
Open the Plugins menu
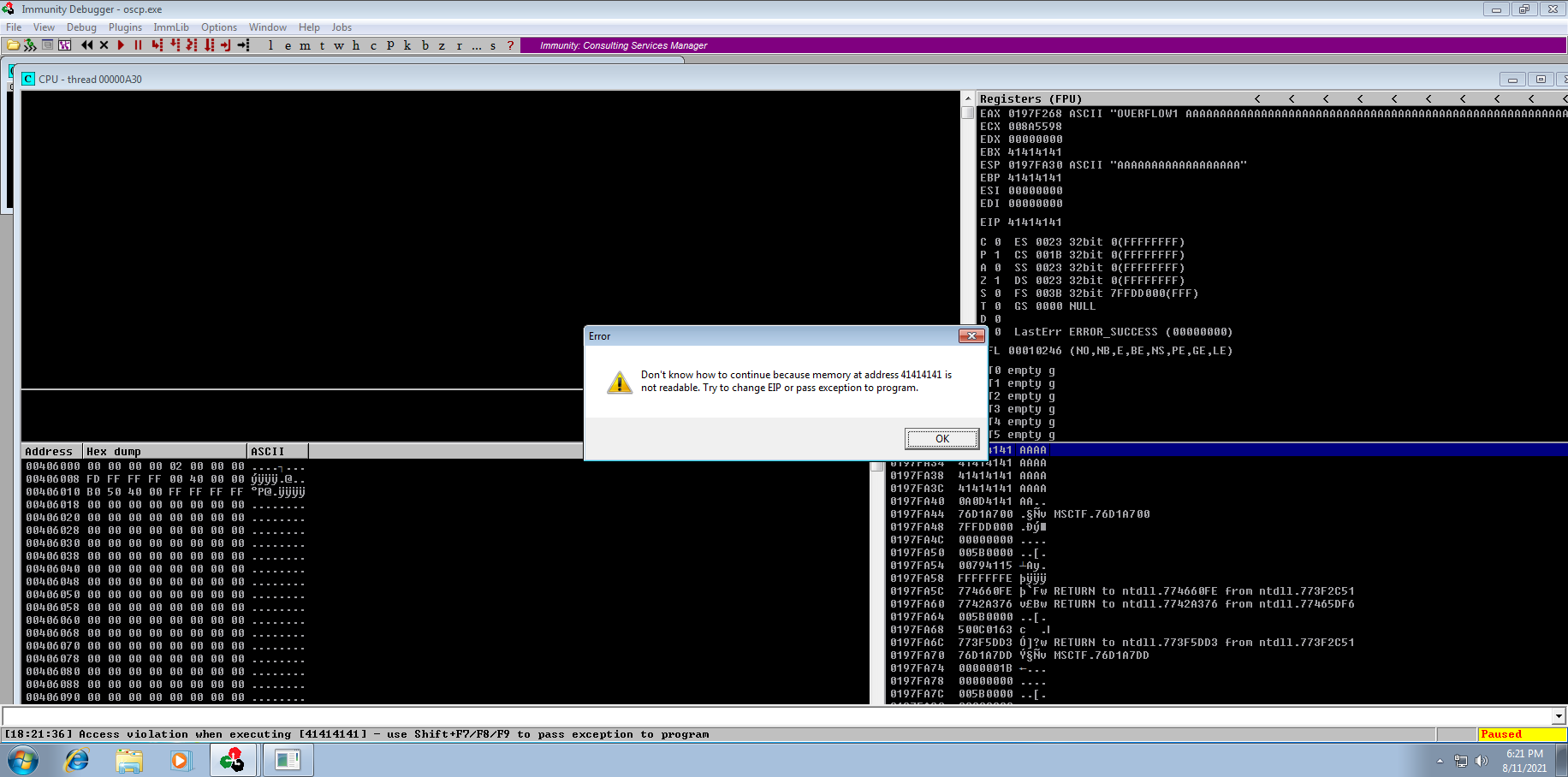125,27
